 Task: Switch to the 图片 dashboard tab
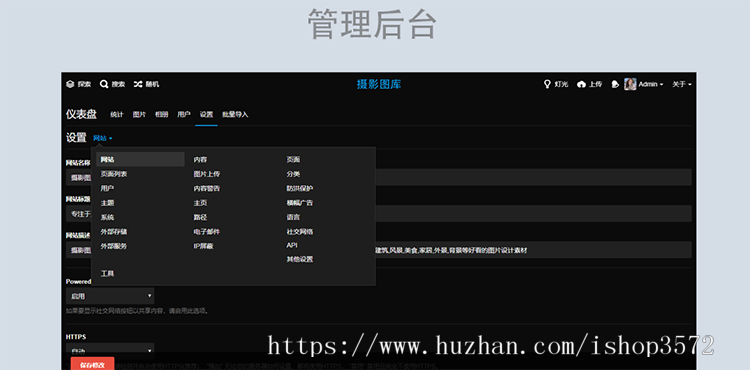point(139,115)
